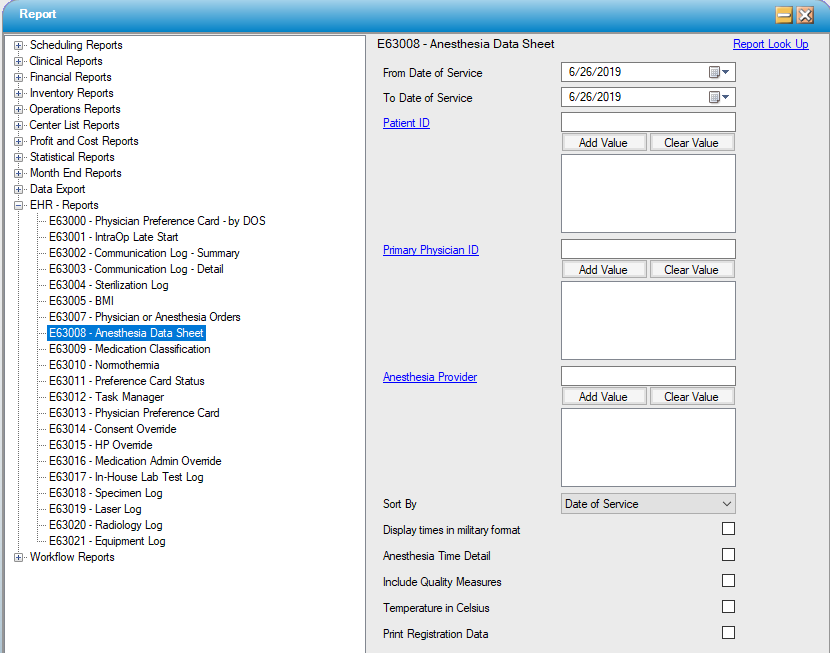The width and height of the screenshot is (830, 653).
Task: Enable Display times in military format
Action: click(x=728, y=529)
